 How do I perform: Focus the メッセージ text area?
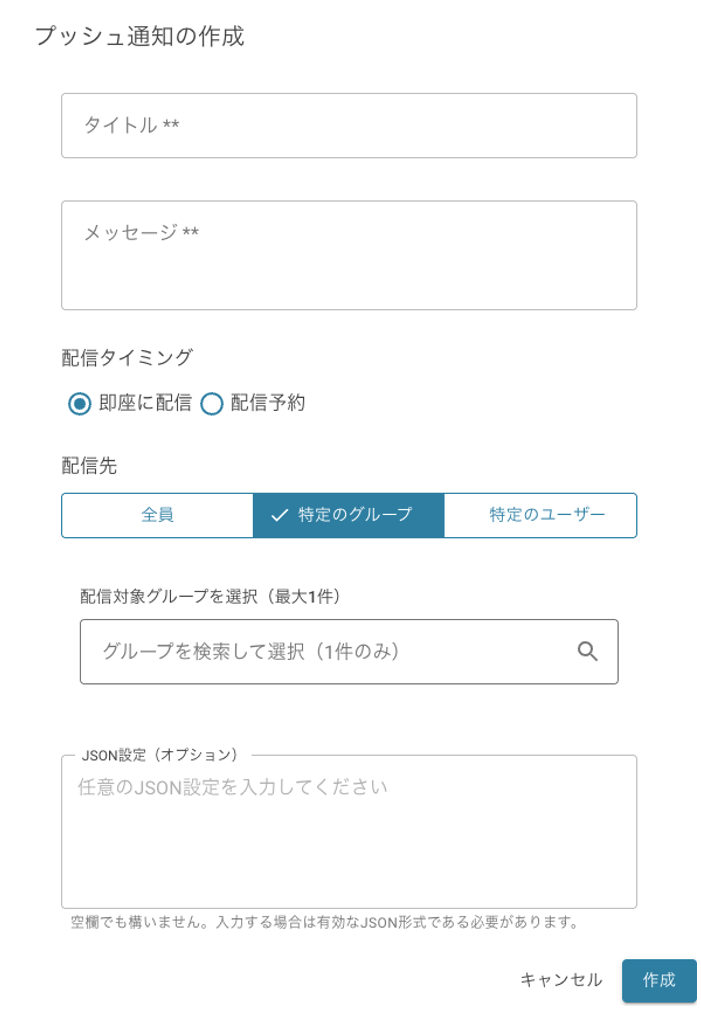pos(349,256)
